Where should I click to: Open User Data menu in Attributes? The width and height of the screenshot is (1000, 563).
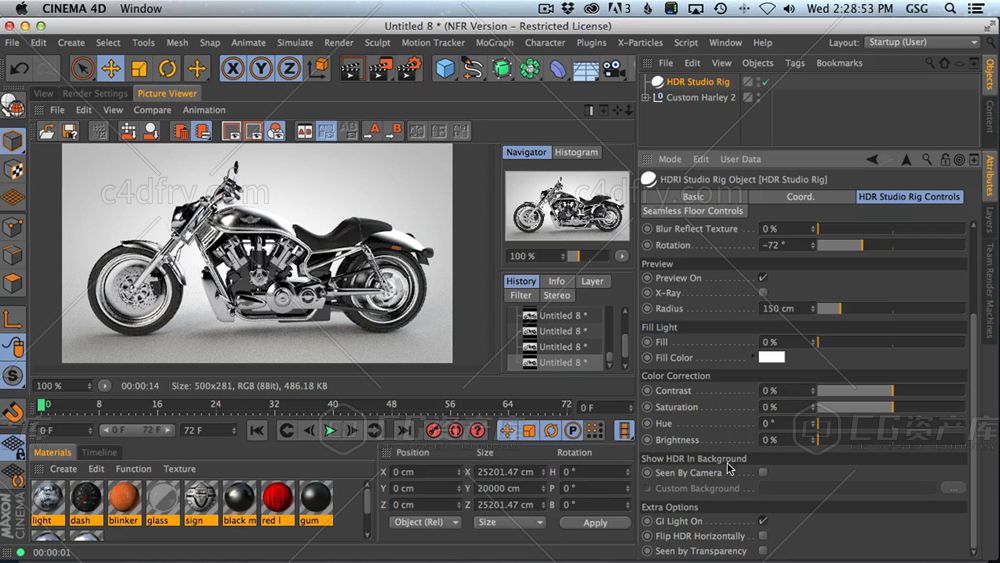click(740, 159)
